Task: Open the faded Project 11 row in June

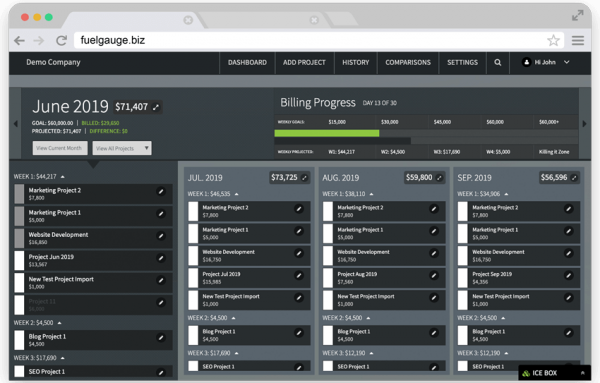Action: (x=93, y=305)
